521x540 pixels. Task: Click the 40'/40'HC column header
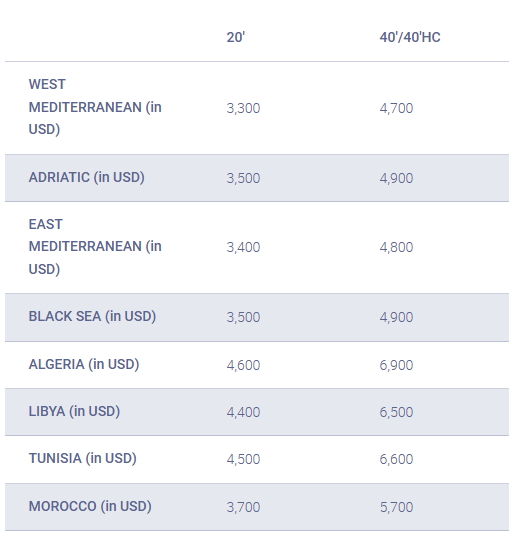(410, 37)
